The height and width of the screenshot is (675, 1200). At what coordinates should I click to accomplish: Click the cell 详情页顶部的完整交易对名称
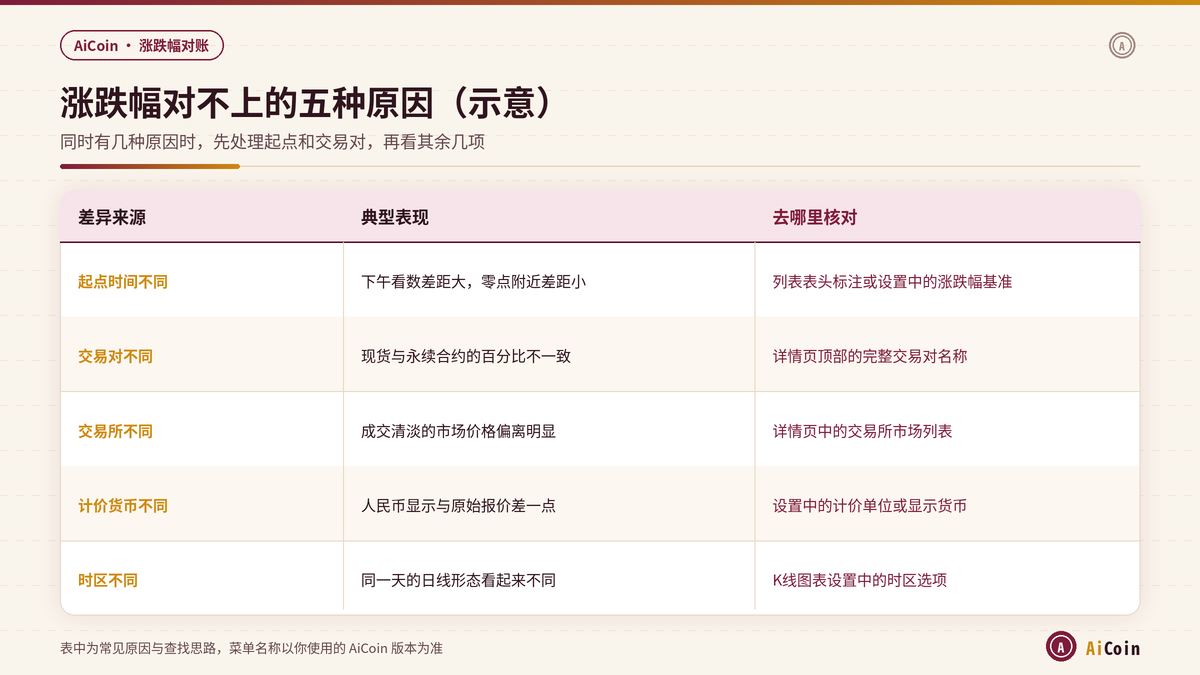[870, 356]
